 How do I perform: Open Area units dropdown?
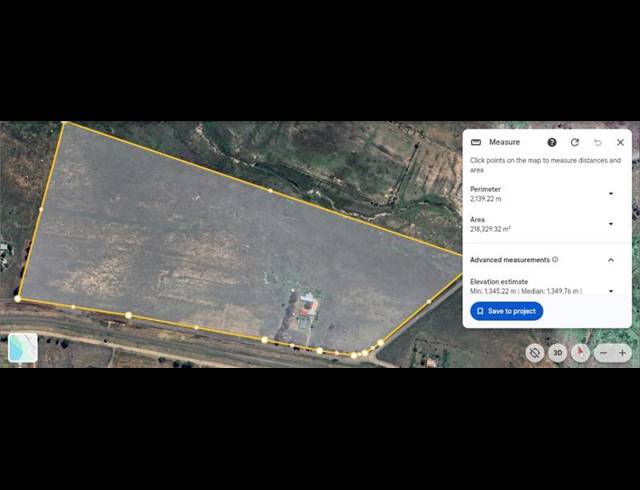click(x=611, y=224)
